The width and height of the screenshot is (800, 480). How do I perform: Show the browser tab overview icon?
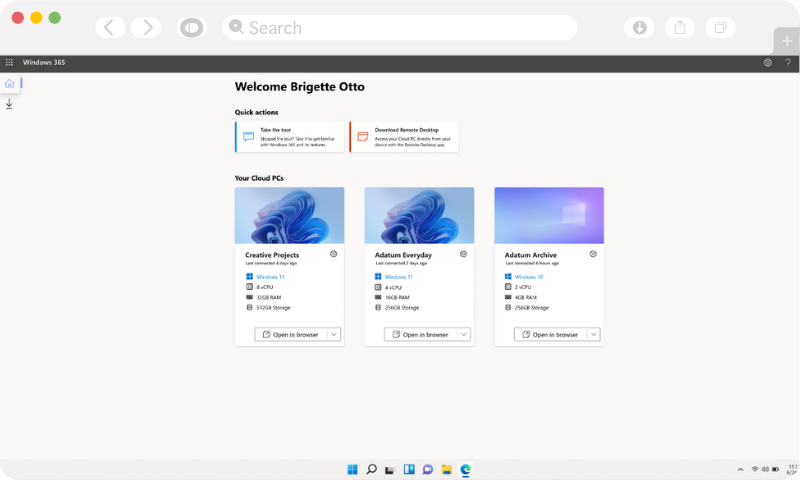point(720,28)
